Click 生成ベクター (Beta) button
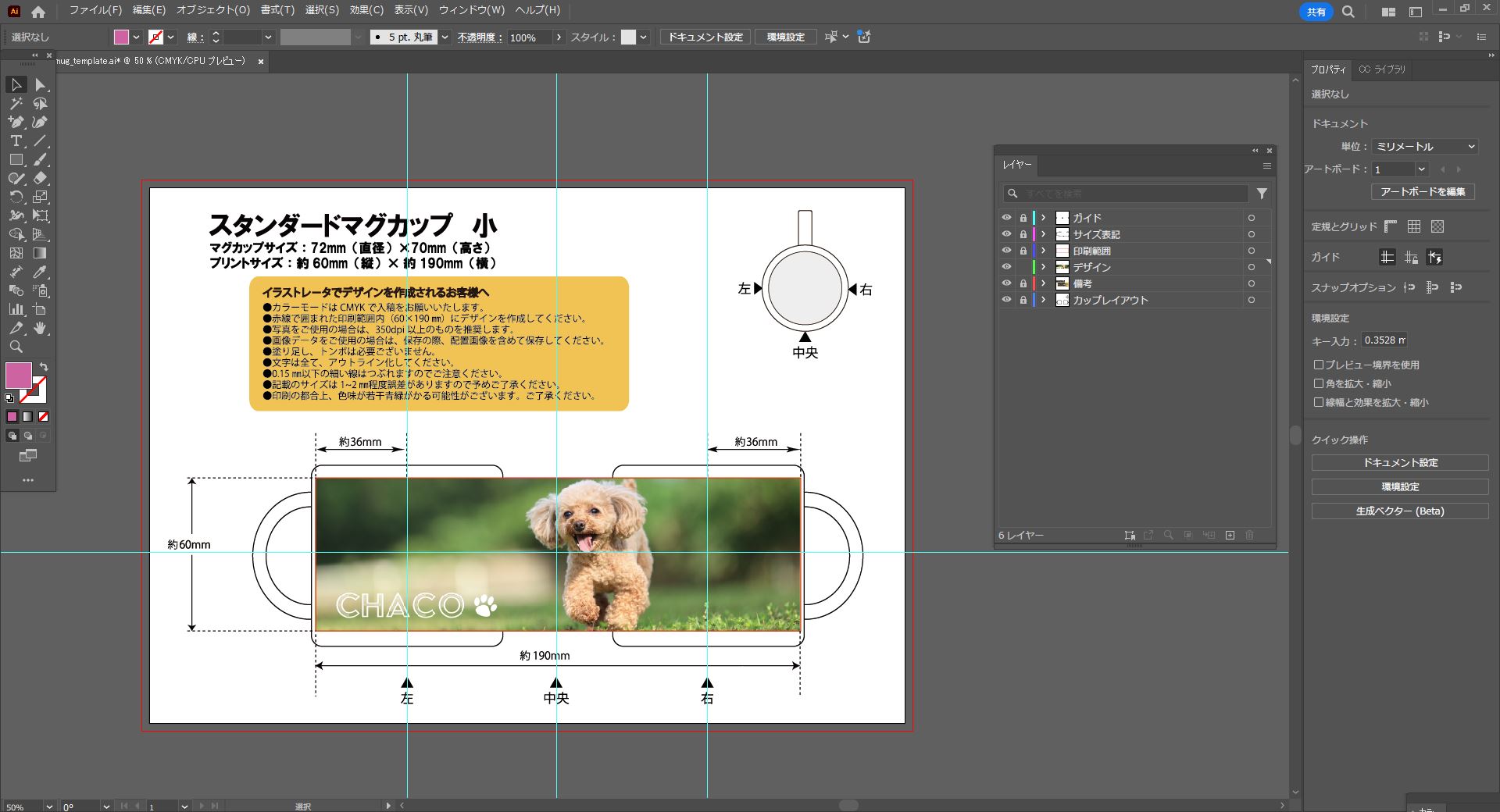Viewport: 1500px width, 812px height. tap(1400, 511)
